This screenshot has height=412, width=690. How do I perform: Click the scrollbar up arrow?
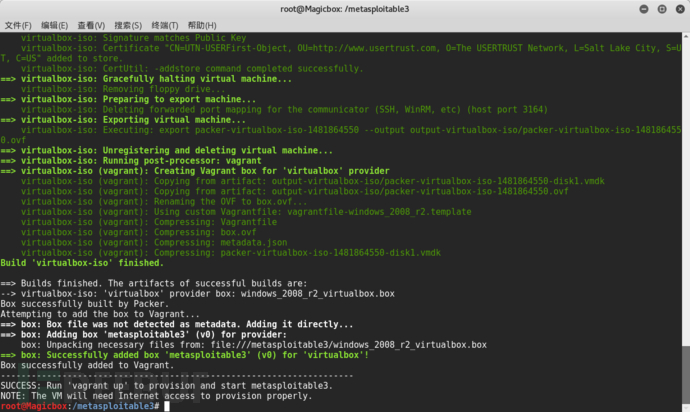686,35
